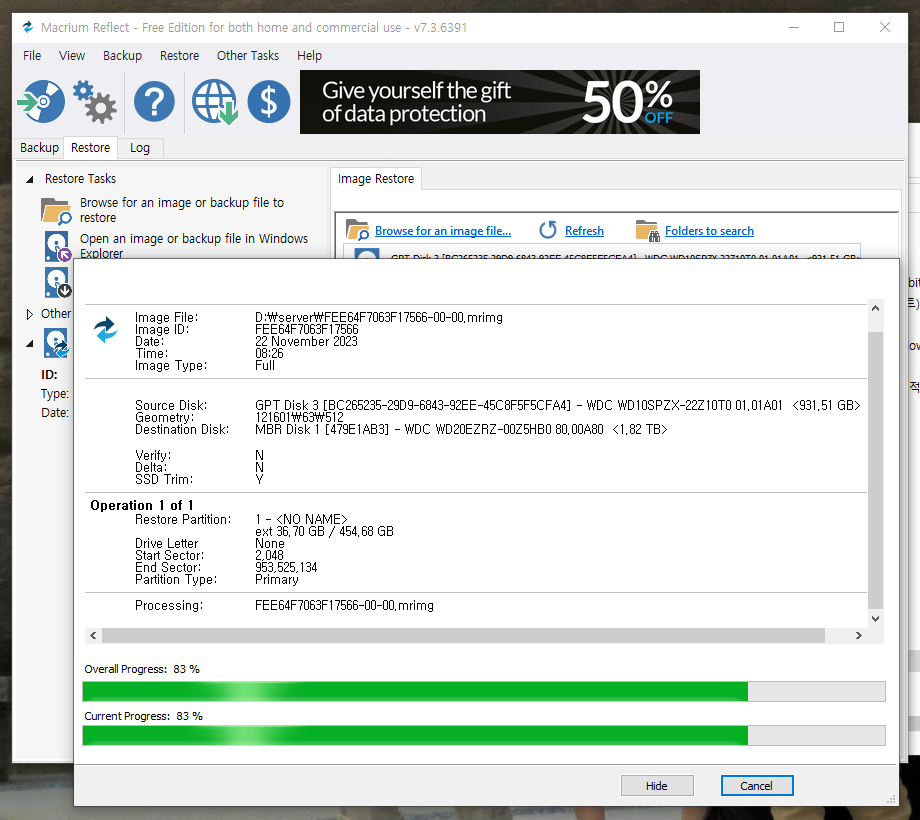The width and height of the screenshot is (920, 820).
Task: Click the Destination Disk MBR Disk 1 text
Action: coord(461,429)
